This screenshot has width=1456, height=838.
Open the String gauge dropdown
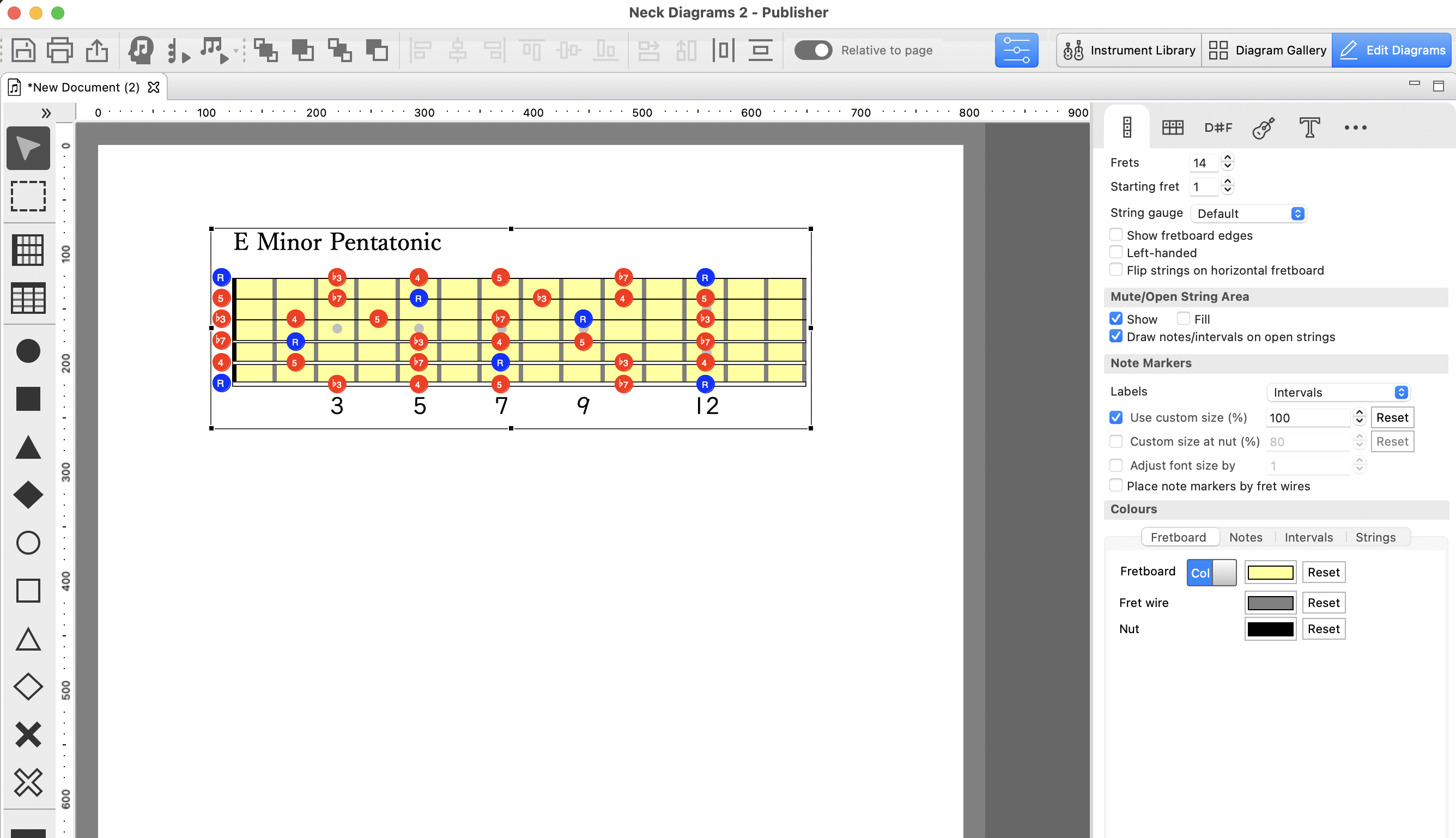[1248, 214]
